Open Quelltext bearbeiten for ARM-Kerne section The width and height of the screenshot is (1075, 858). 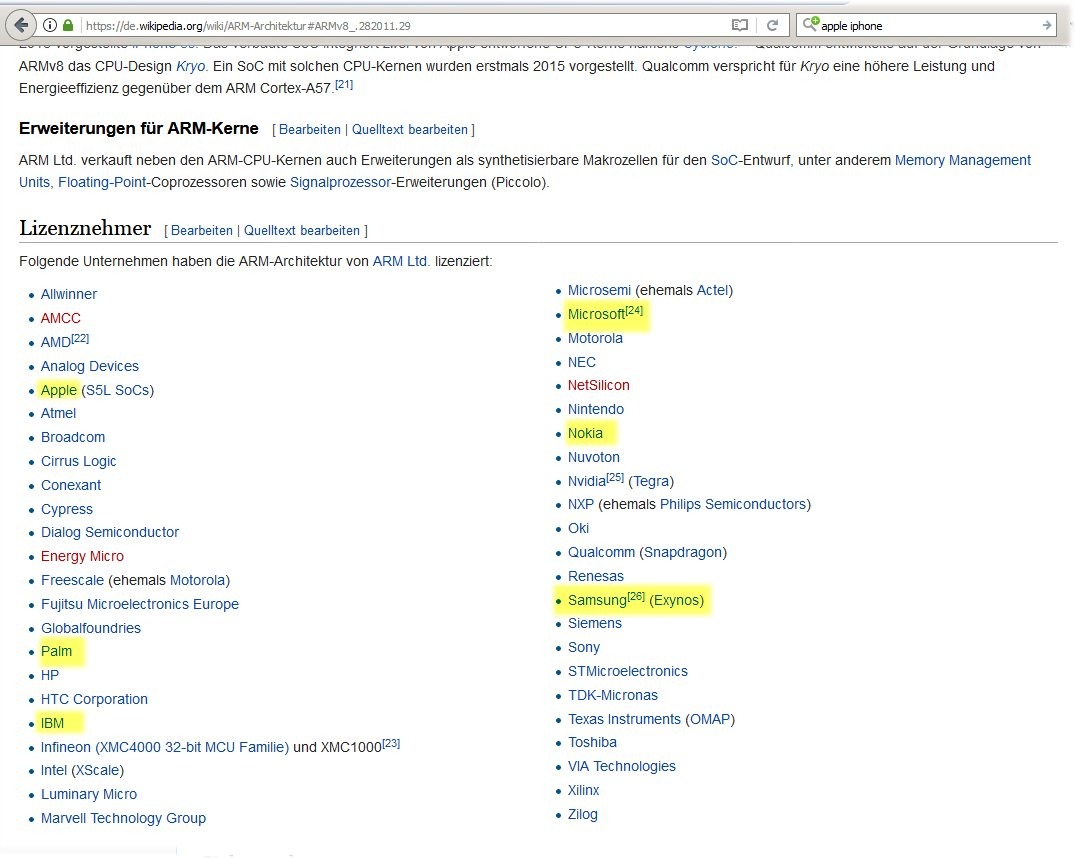pyautogui.click(x=409, y=129)
